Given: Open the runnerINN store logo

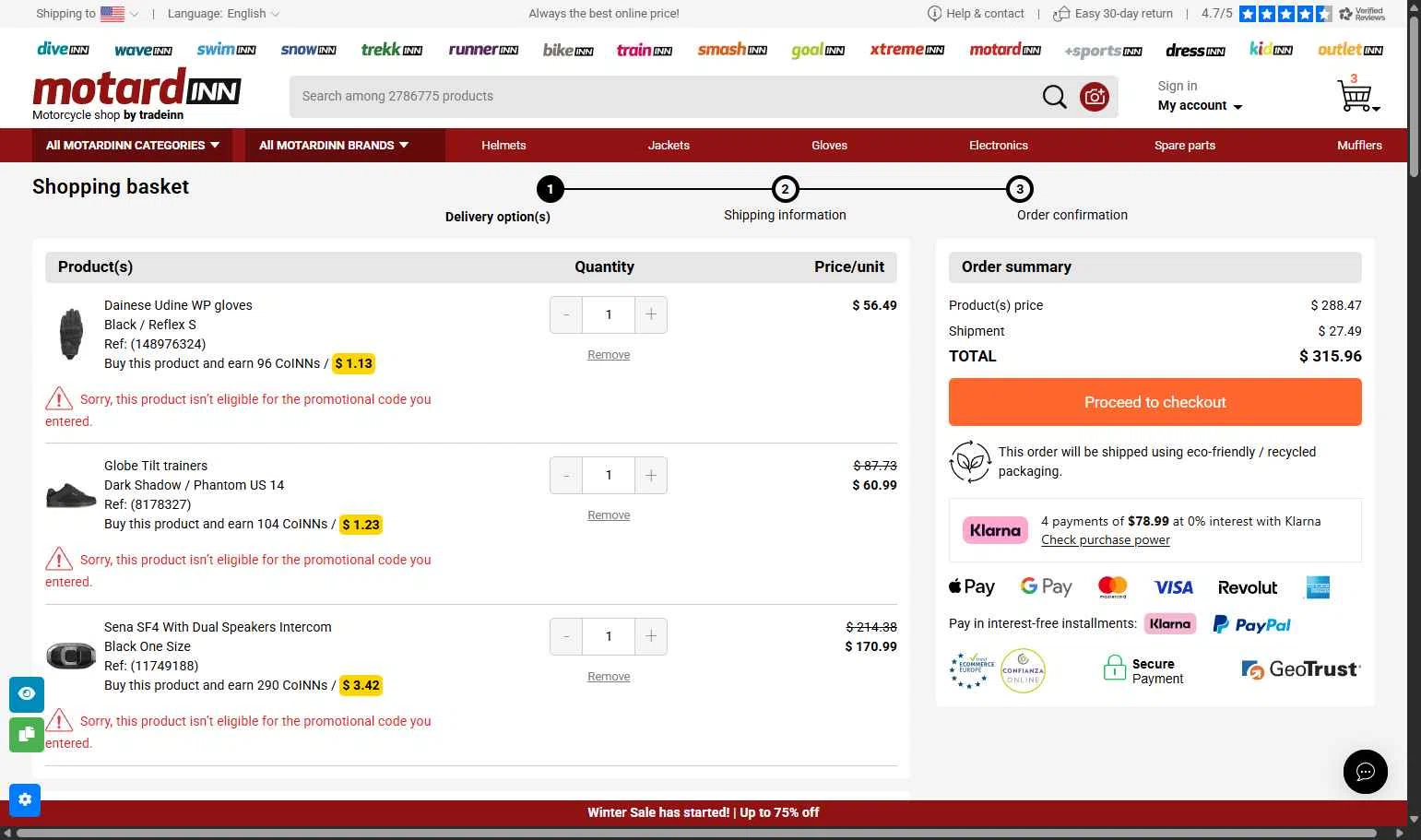Looking at the screenshot, I should tap(483, 50).
